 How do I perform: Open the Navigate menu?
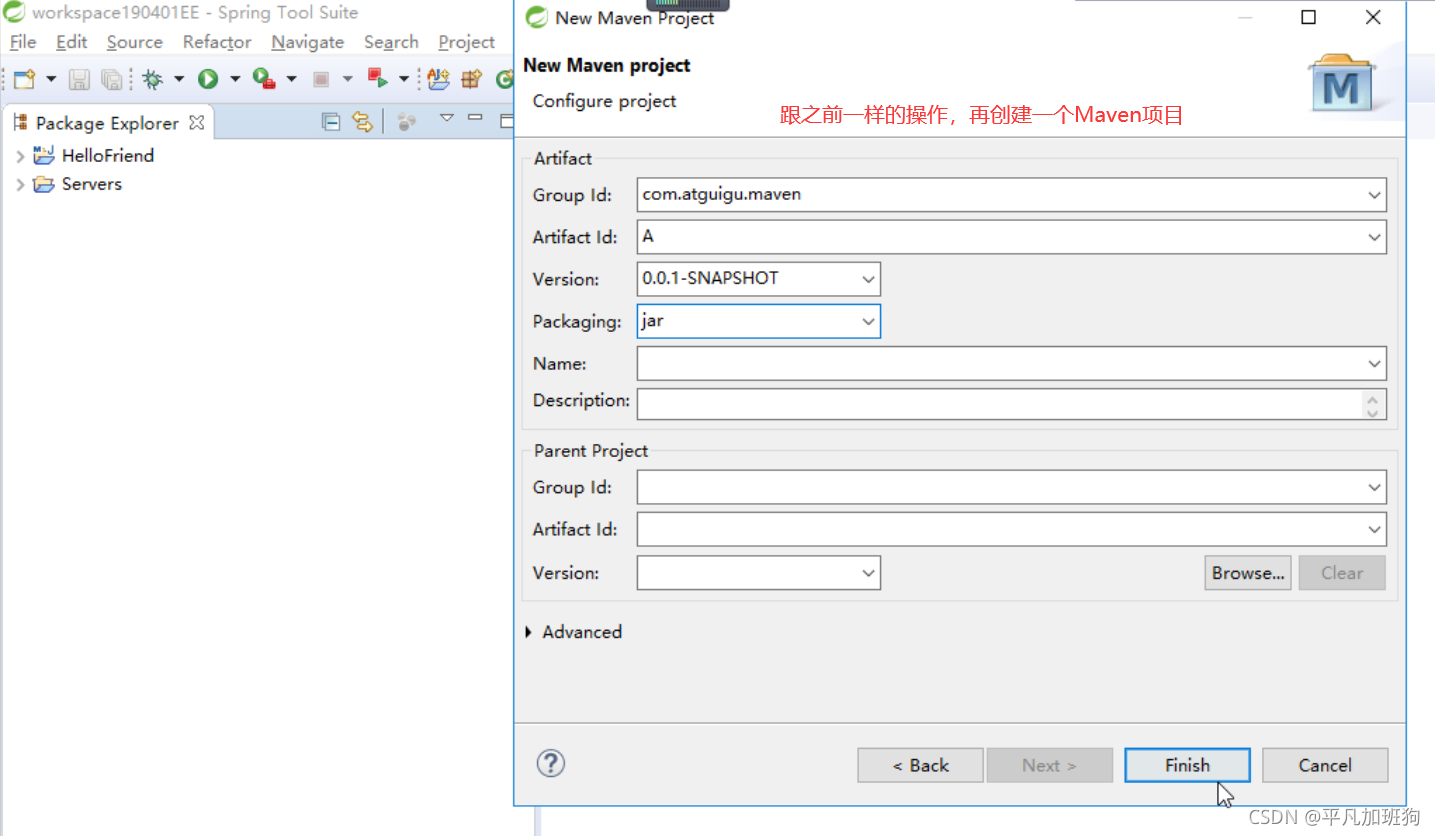click(307, 42)
